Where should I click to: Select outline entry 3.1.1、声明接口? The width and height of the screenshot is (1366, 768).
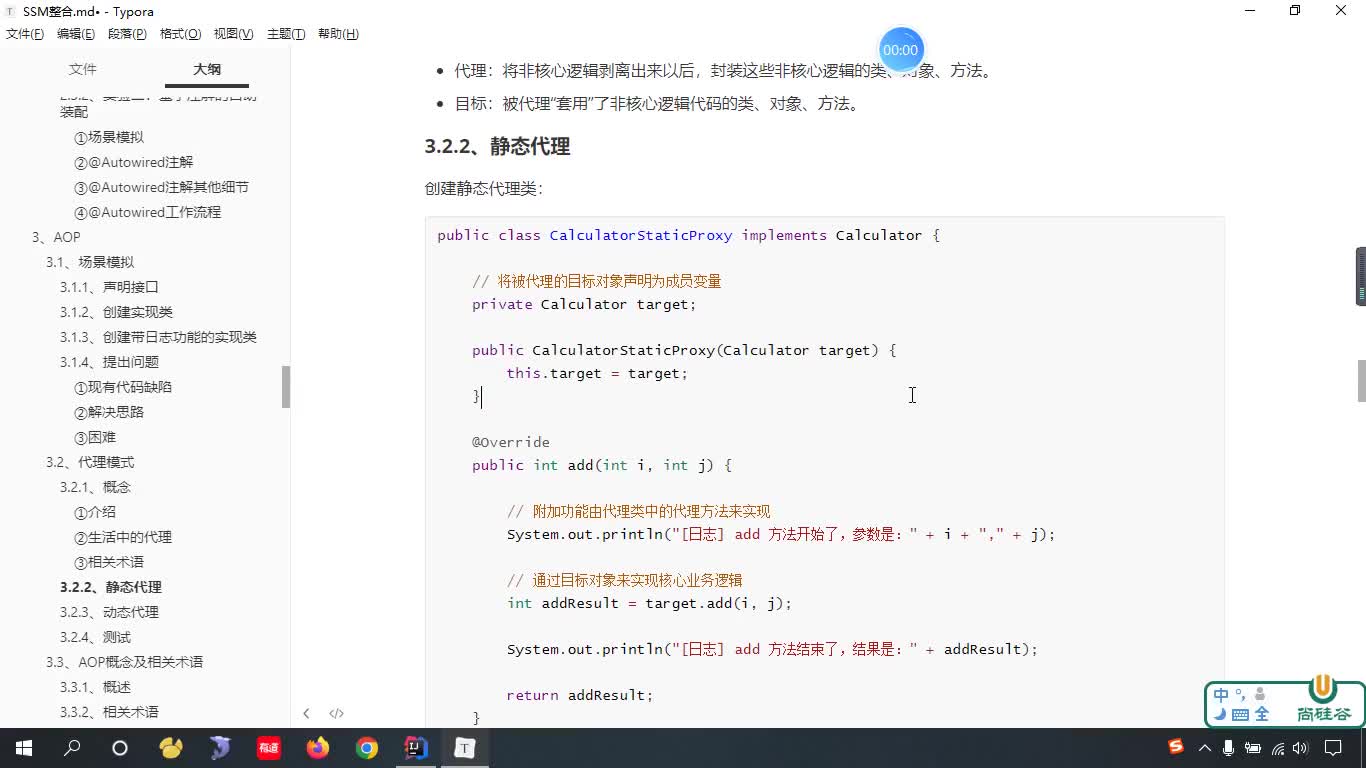(x=109, y=287)
